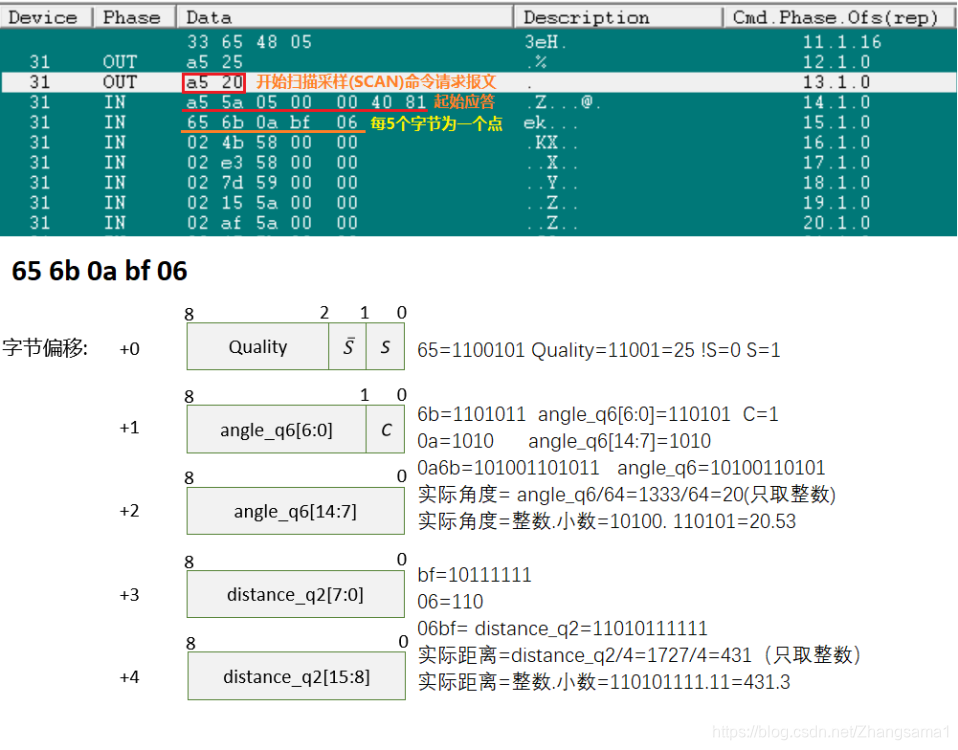Select the row with data '65 6b 0a bf 06'

coord(478,122)
